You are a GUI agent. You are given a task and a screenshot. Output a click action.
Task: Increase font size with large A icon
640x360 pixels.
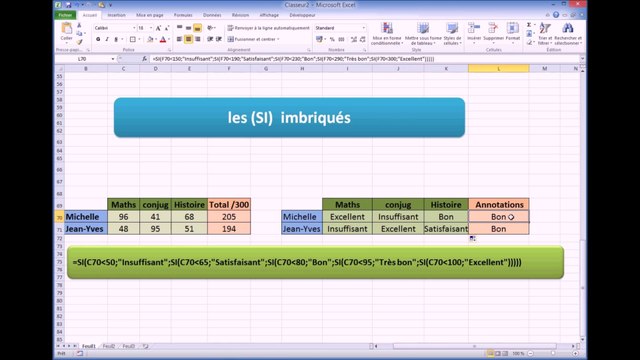[x=158, y=28]
